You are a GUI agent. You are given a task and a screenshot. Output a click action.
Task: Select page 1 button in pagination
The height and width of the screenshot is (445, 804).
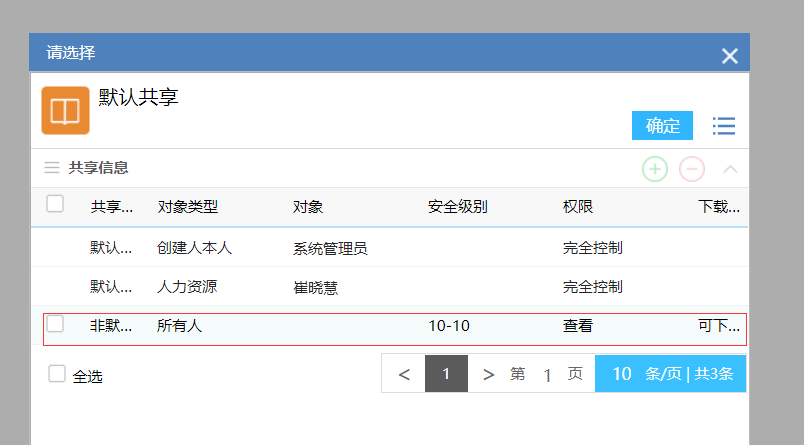coord(446,374)
